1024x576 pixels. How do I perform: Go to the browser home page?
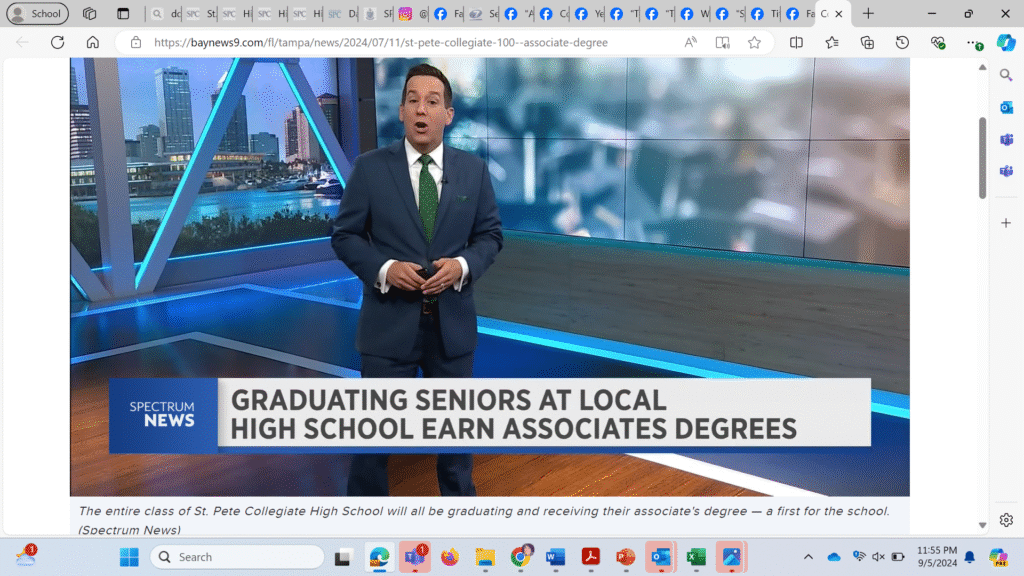pyautogui.click(x=92, y=42)
